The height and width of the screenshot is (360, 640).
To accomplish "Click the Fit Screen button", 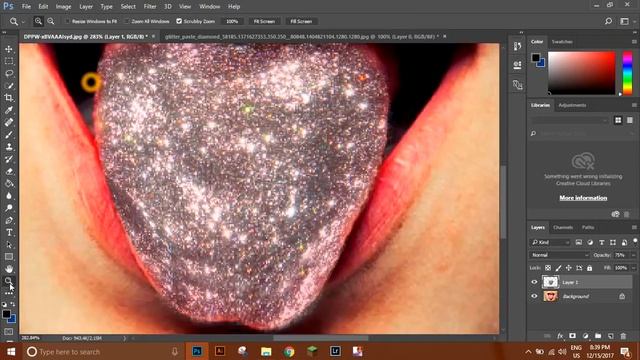I will [264, 21].
